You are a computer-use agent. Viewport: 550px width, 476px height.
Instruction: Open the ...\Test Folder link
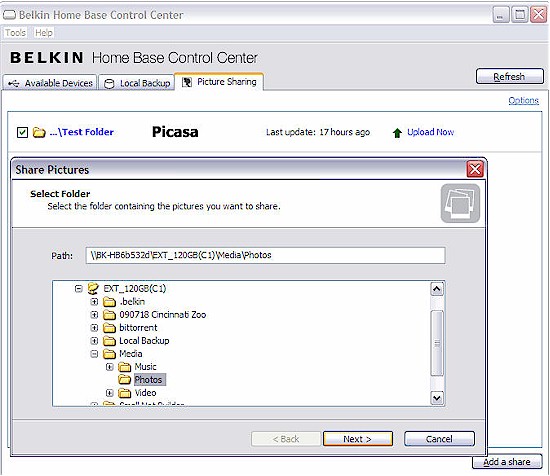(x=81, y=132)
